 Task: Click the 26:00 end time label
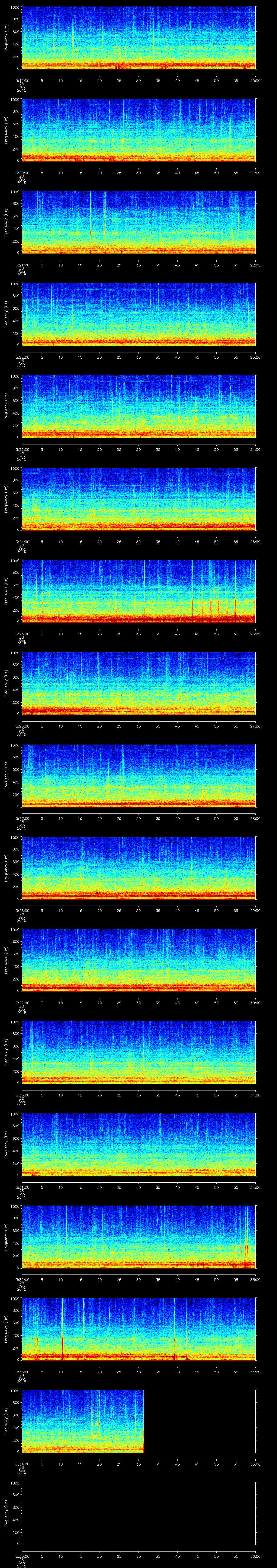point(256,634)
